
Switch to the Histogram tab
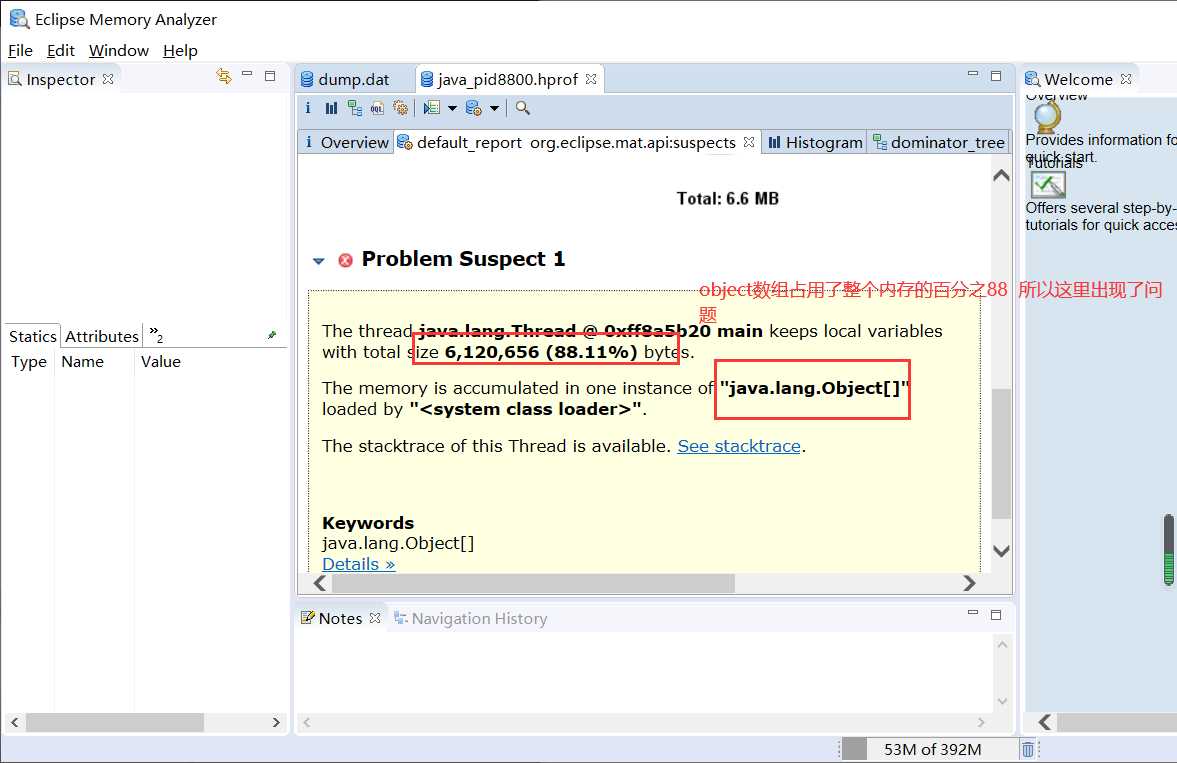pyautogui.click(x=815, y=142)
